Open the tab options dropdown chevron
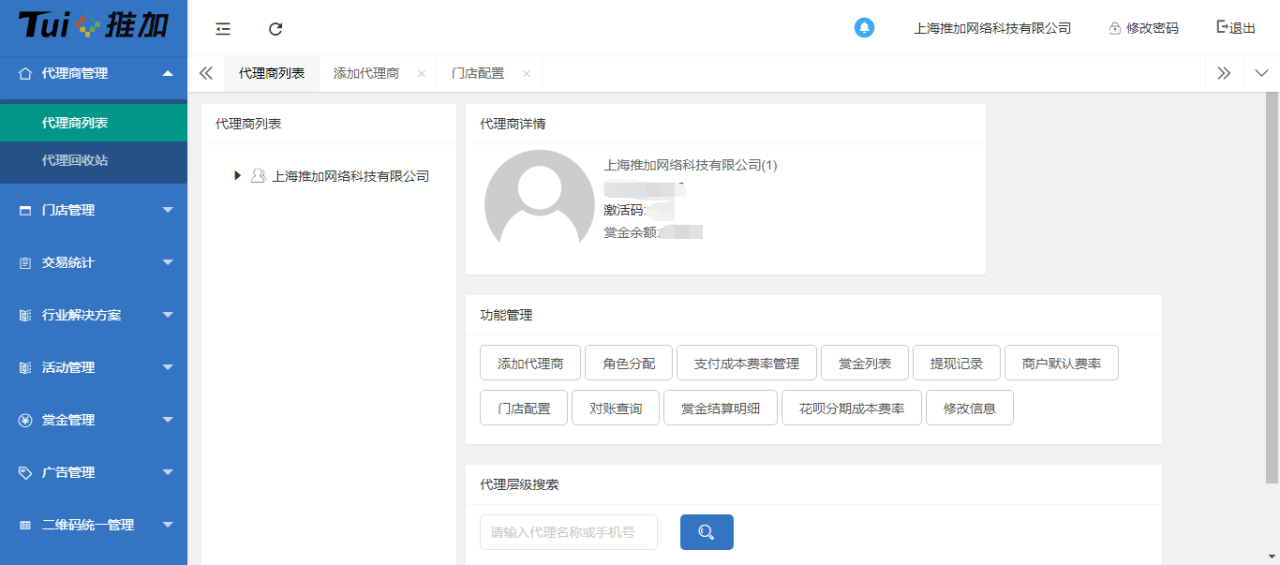 (x=1261, y=73)
